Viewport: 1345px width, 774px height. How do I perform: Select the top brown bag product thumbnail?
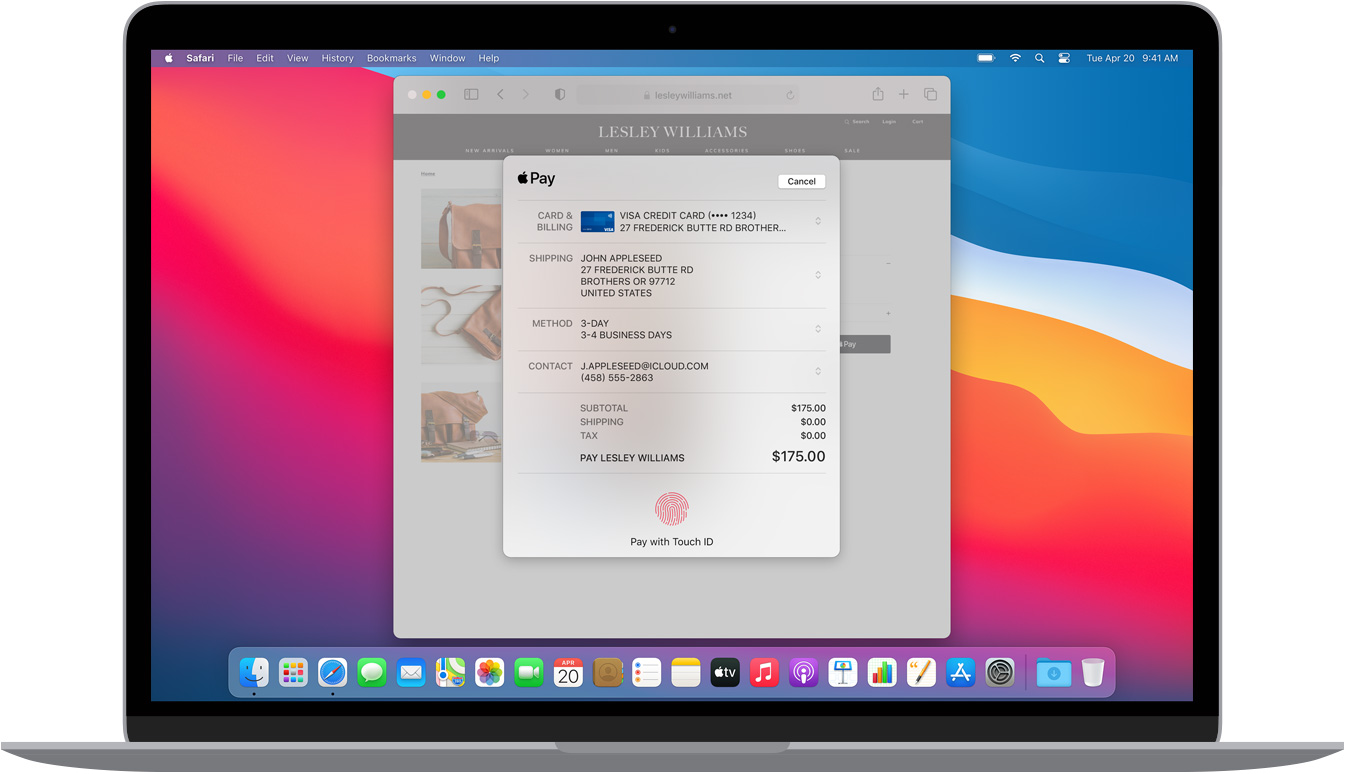[x=461, y=229]
